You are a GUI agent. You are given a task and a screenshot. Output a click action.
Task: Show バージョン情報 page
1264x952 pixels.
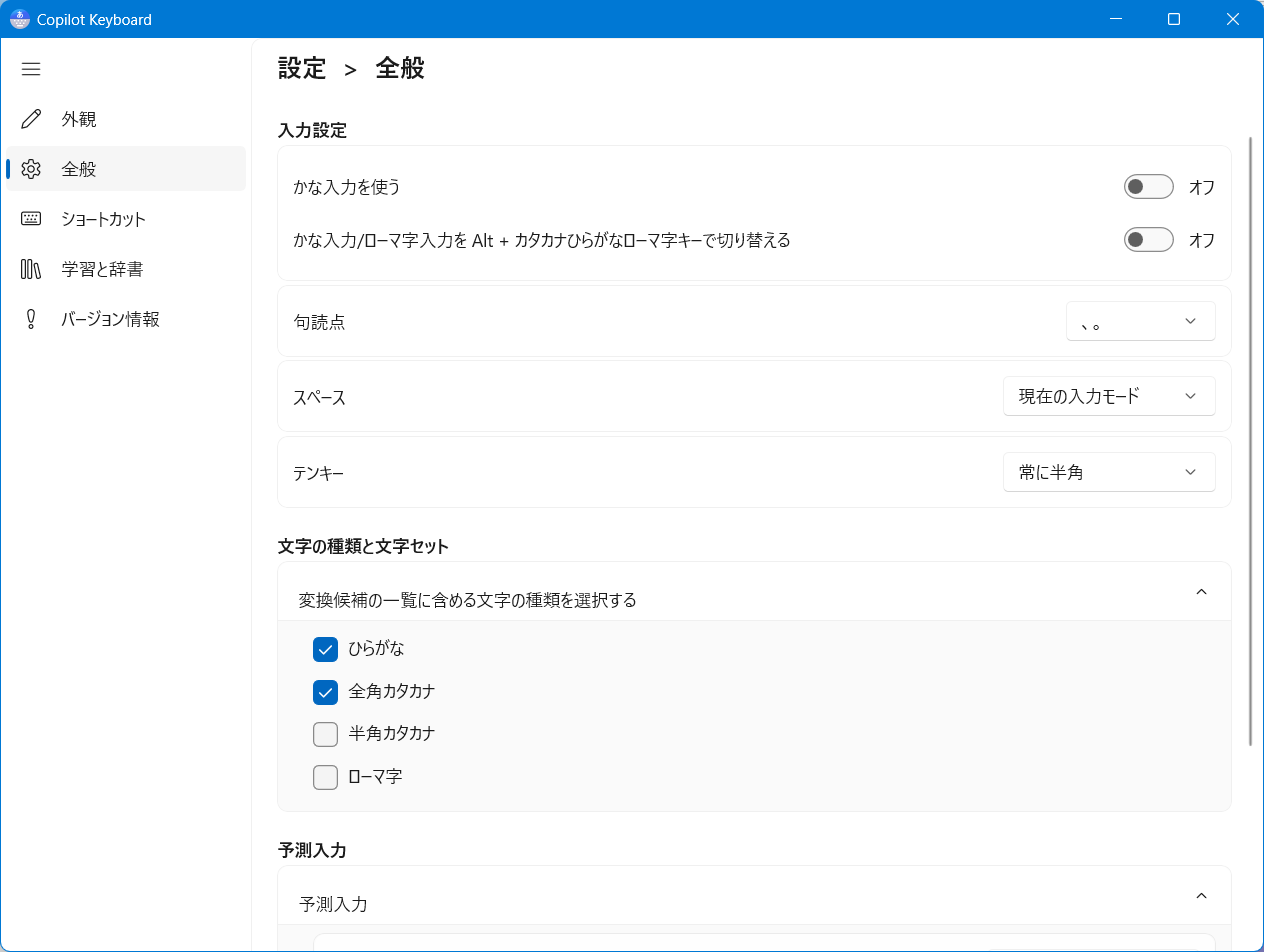tap(126, 319)
